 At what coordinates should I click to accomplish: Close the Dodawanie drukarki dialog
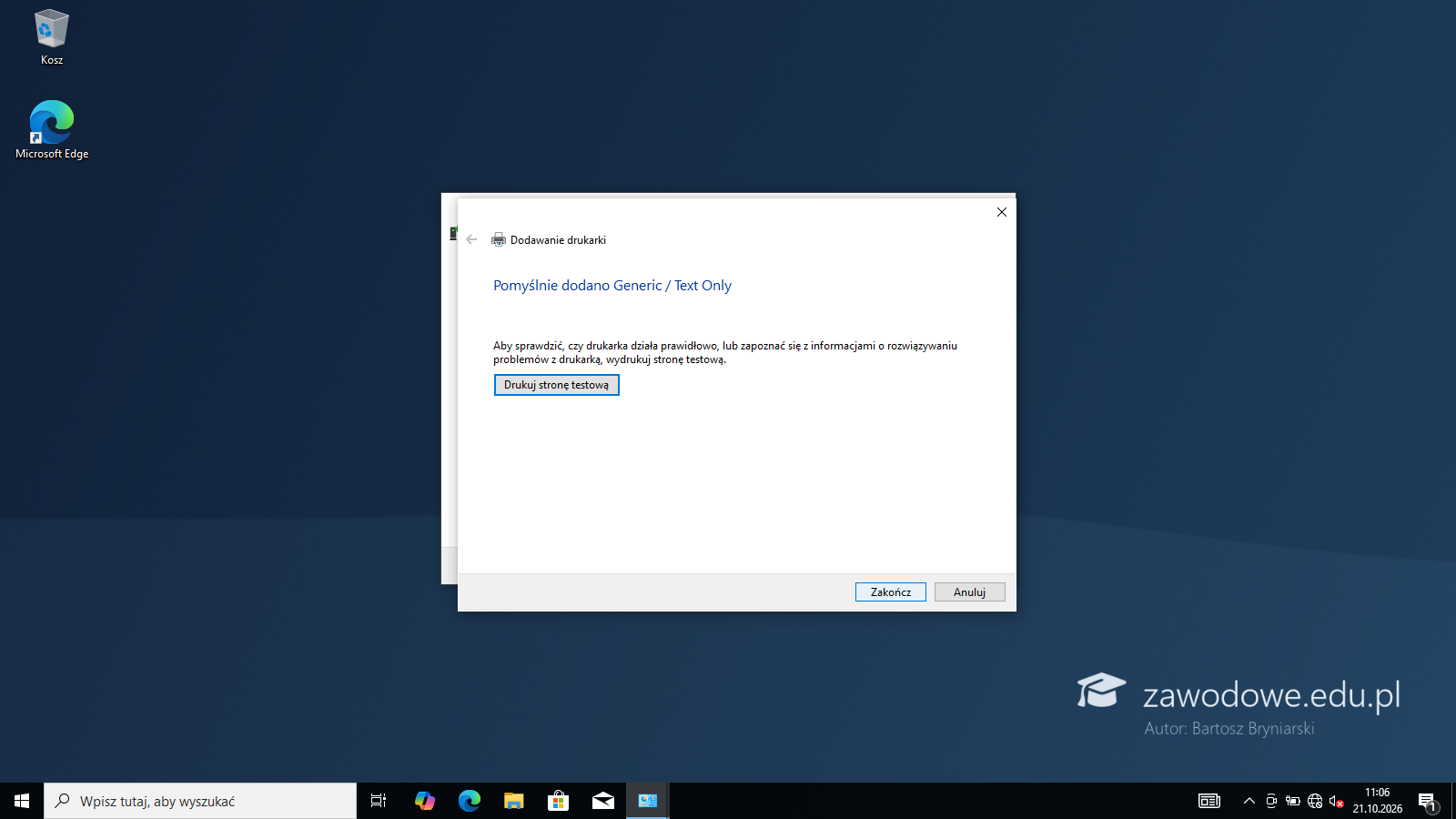click(1001, 212)
